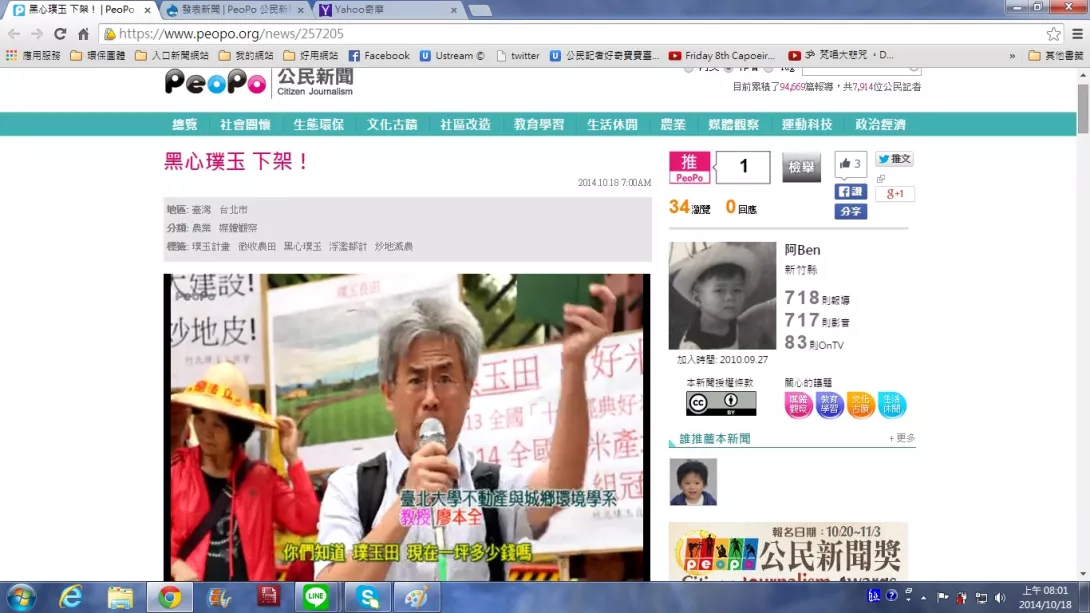1090x613 pixels.
Task: Open the LINE app from the taskbar
Action: click(316, 597)
